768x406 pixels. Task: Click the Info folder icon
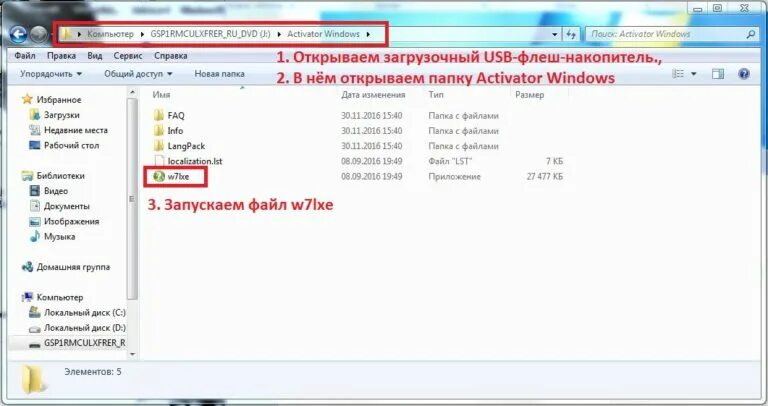[x=159, y=131]
